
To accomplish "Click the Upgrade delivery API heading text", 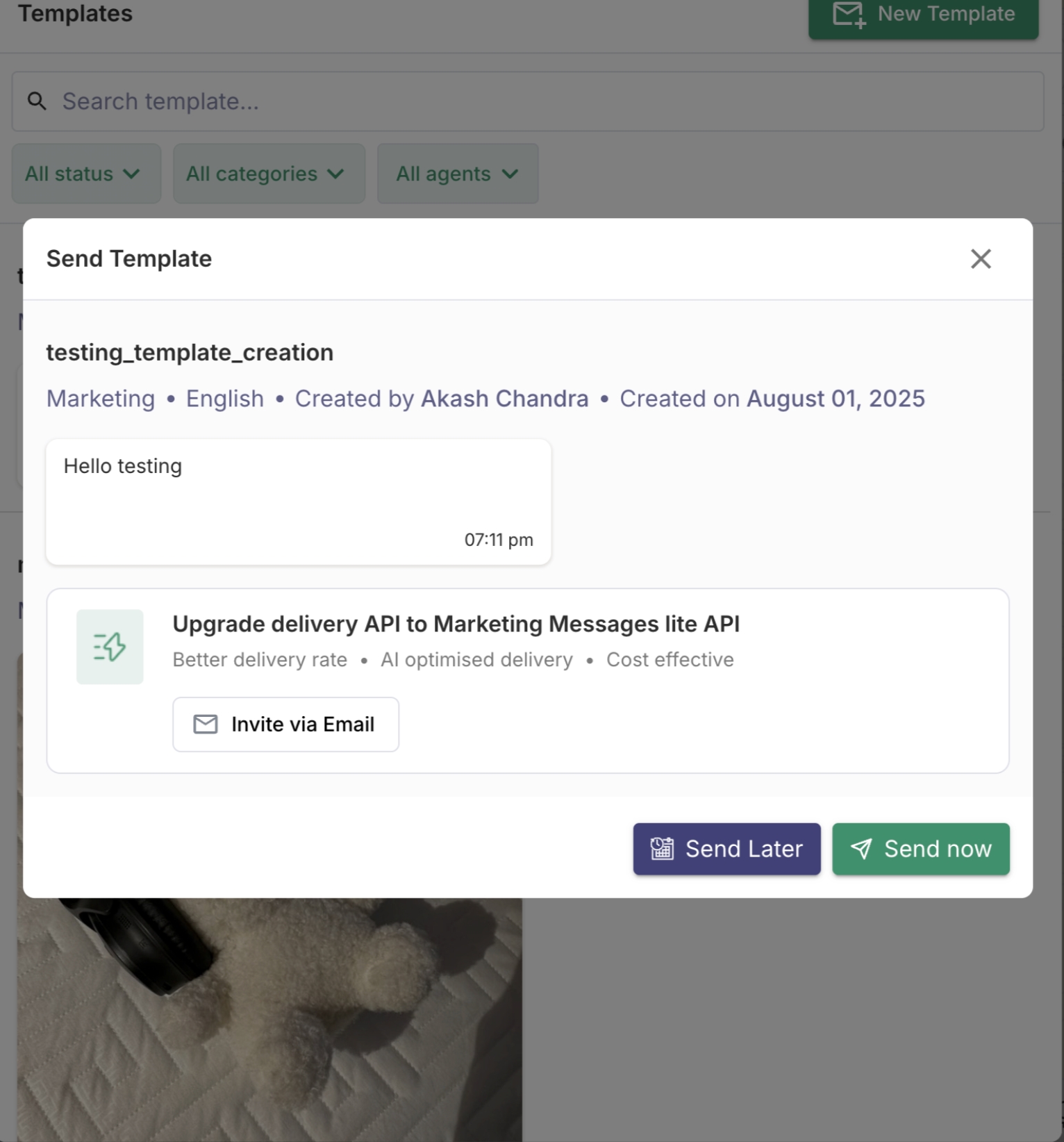I will (456, 624).
